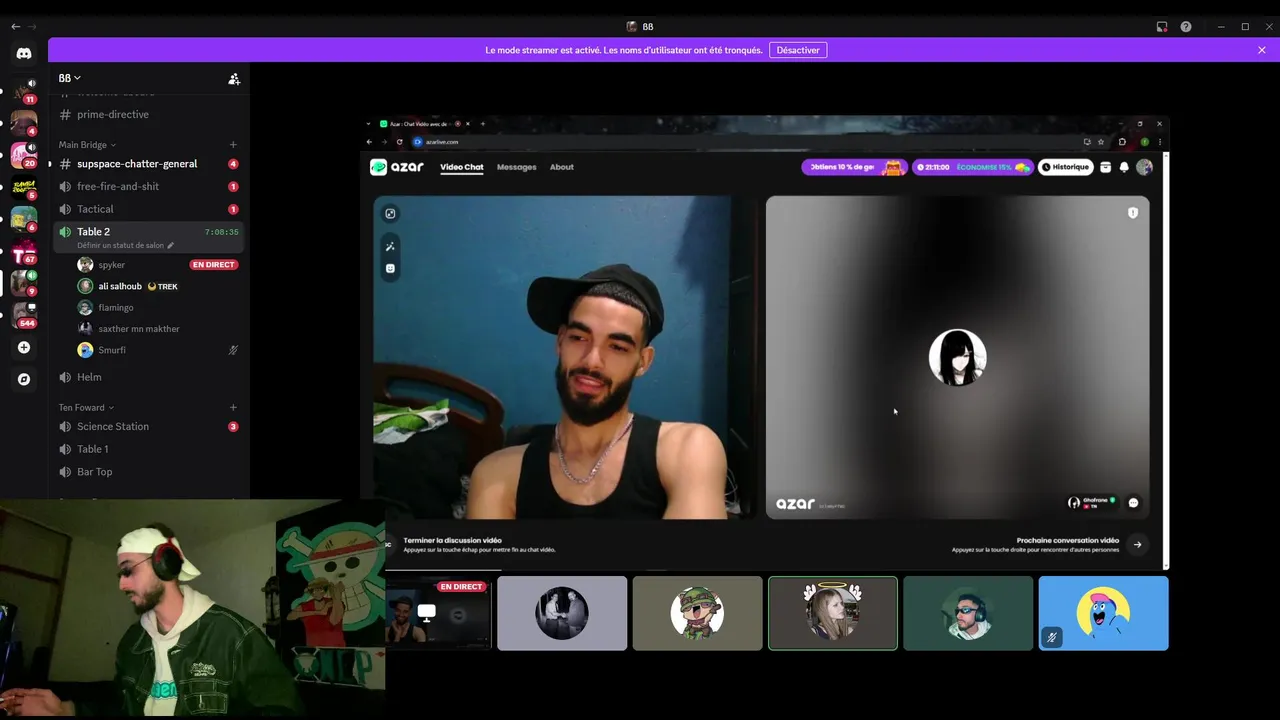Open prime-directive text channel

point(148,114)
